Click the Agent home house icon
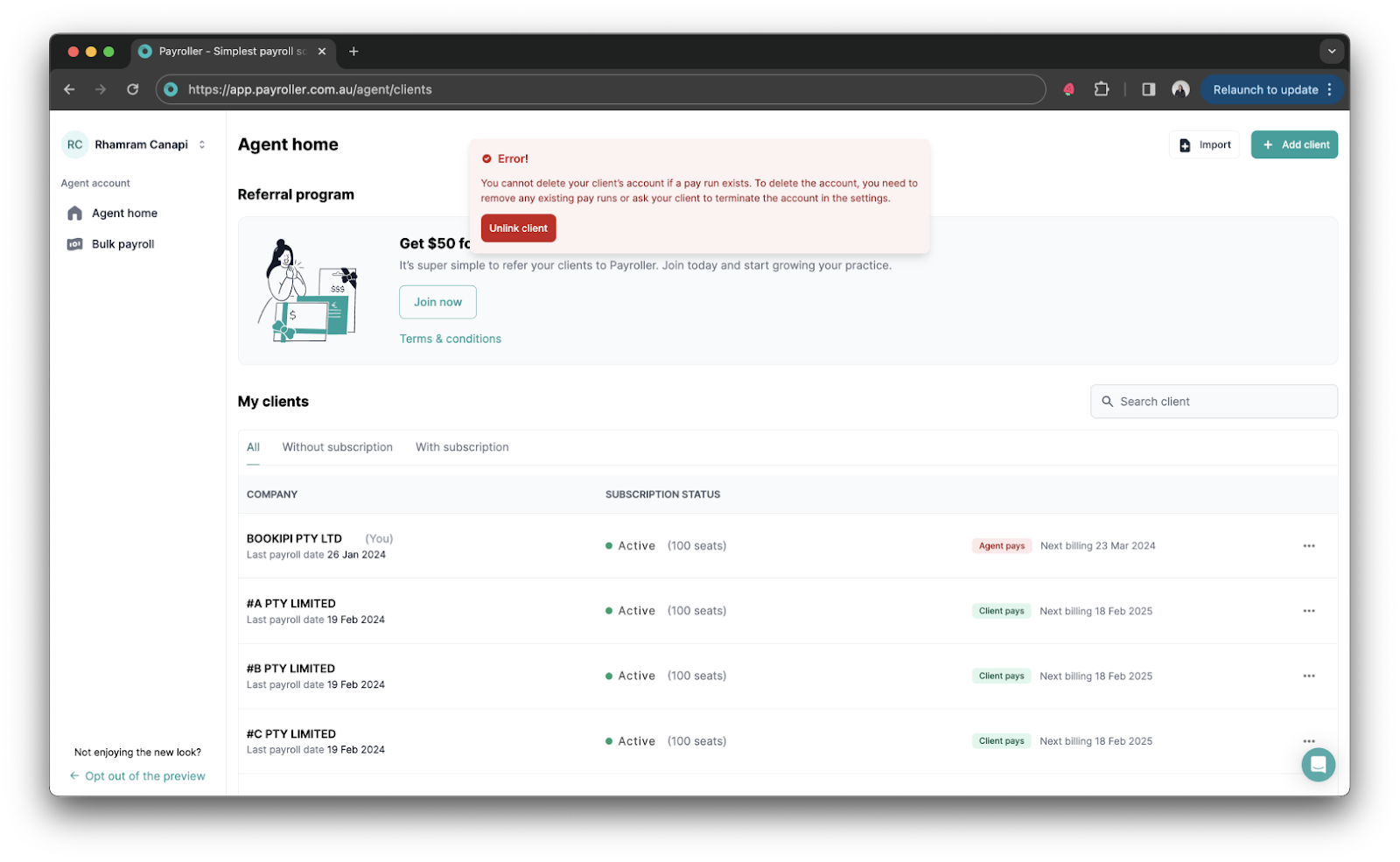The image size is (1400, 862). [75, 213]
